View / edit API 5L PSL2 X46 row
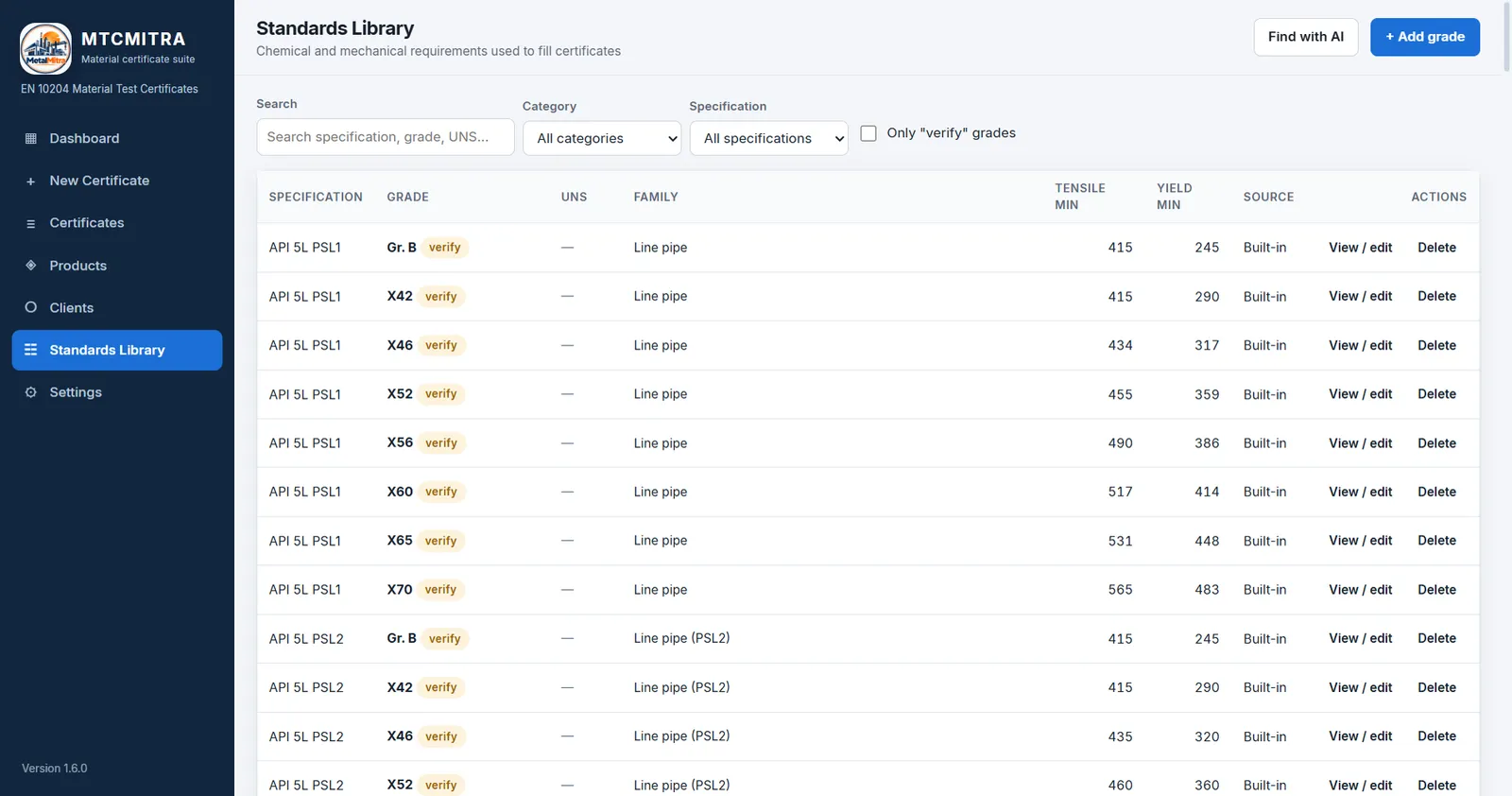 click(1360, 736)
